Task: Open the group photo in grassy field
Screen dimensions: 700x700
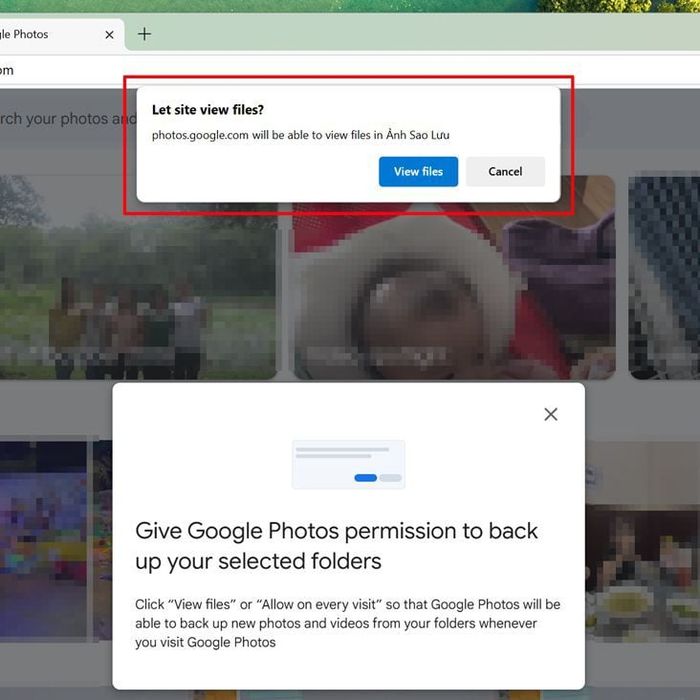Action: pyautogui.click(x=138, y=278)
